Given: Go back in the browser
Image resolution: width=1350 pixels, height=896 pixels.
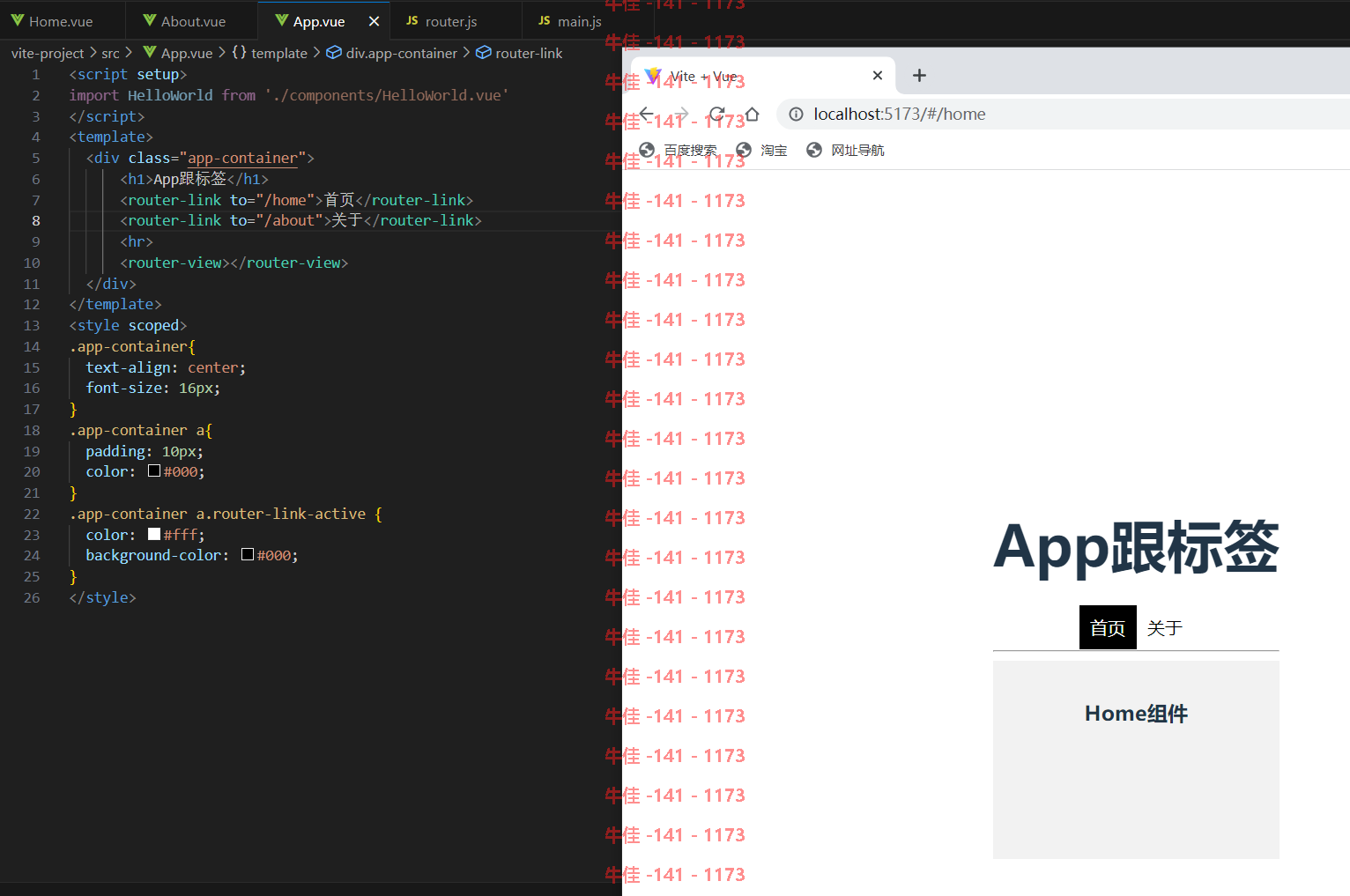Looking at the screenshot, I should pyautogui.click(x=647, y=114).
